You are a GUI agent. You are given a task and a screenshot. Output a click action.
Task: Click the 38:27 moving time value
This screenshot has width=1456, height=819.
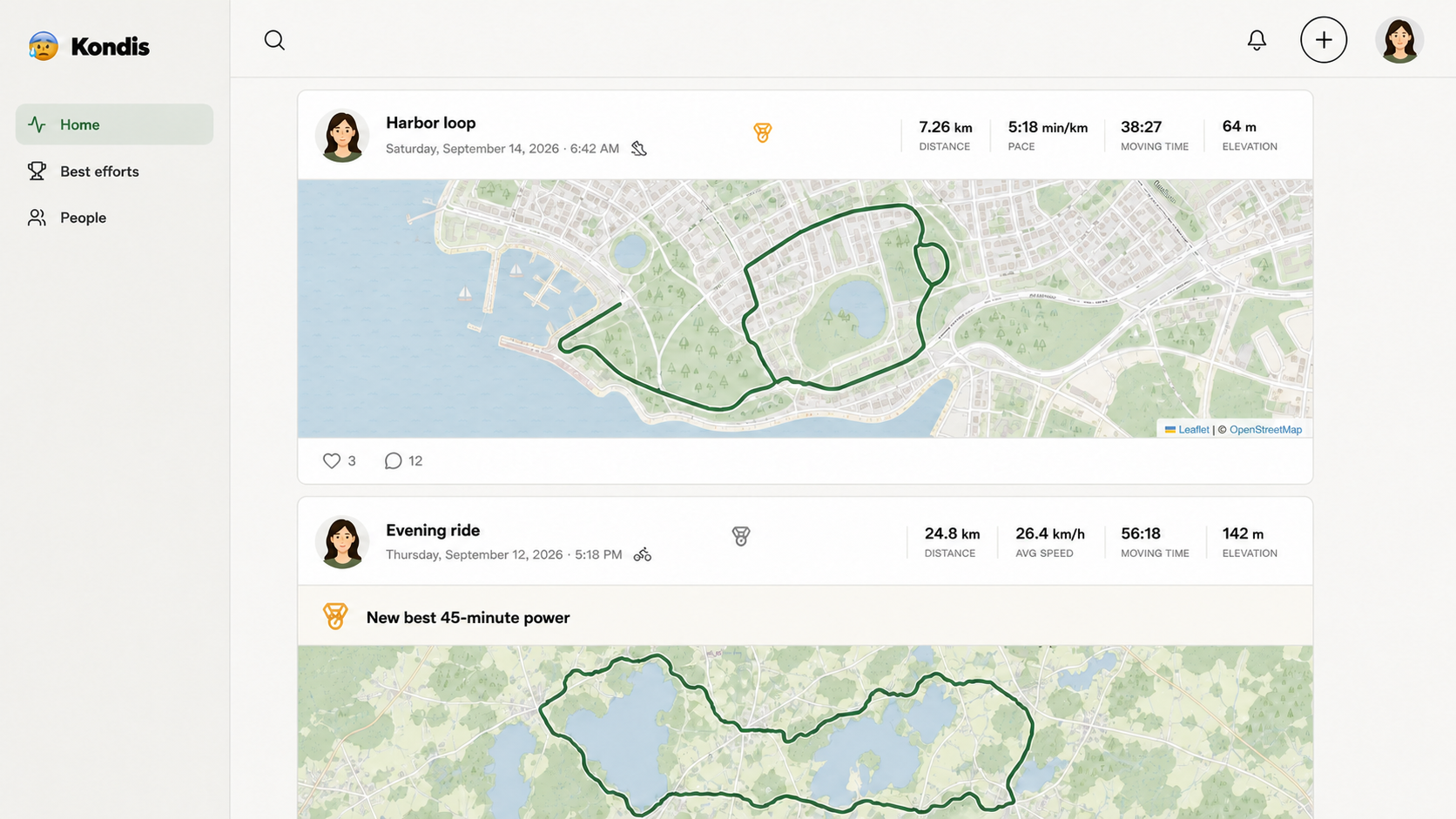tap(1141, 127)
